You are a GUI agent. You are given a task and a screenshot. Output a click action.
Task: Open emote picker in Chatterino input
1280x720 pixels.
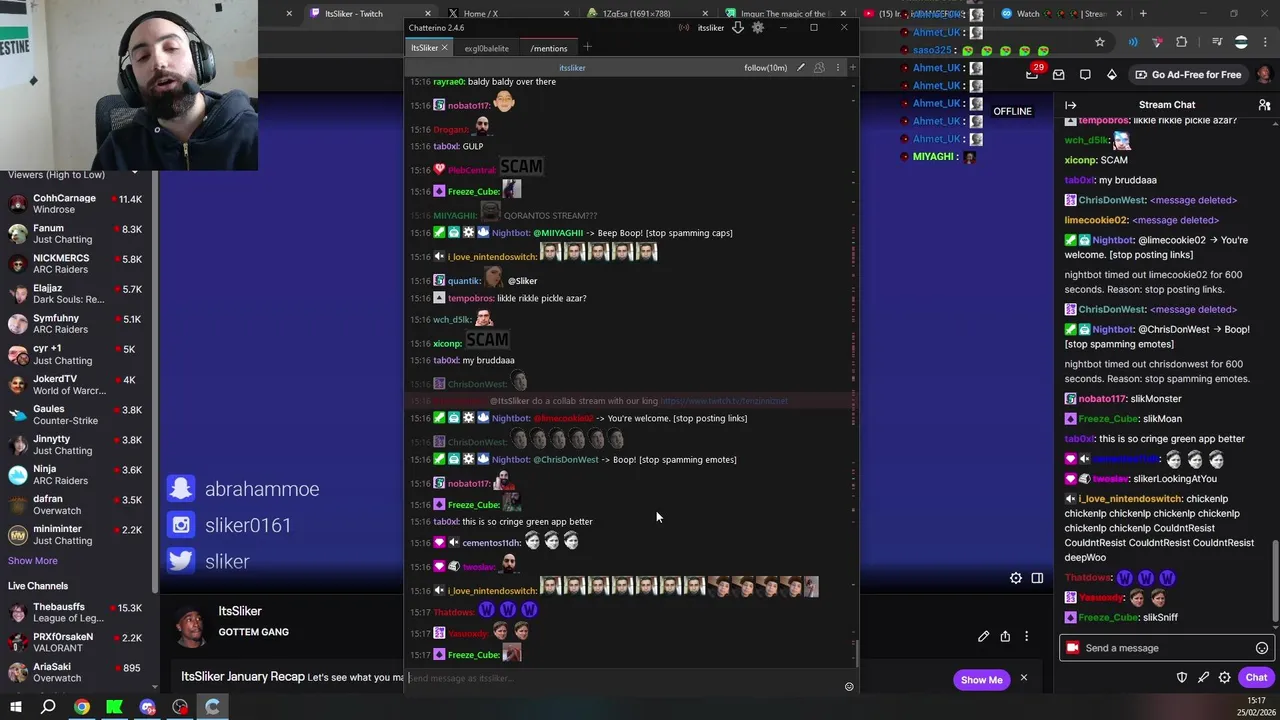[849, 687]
